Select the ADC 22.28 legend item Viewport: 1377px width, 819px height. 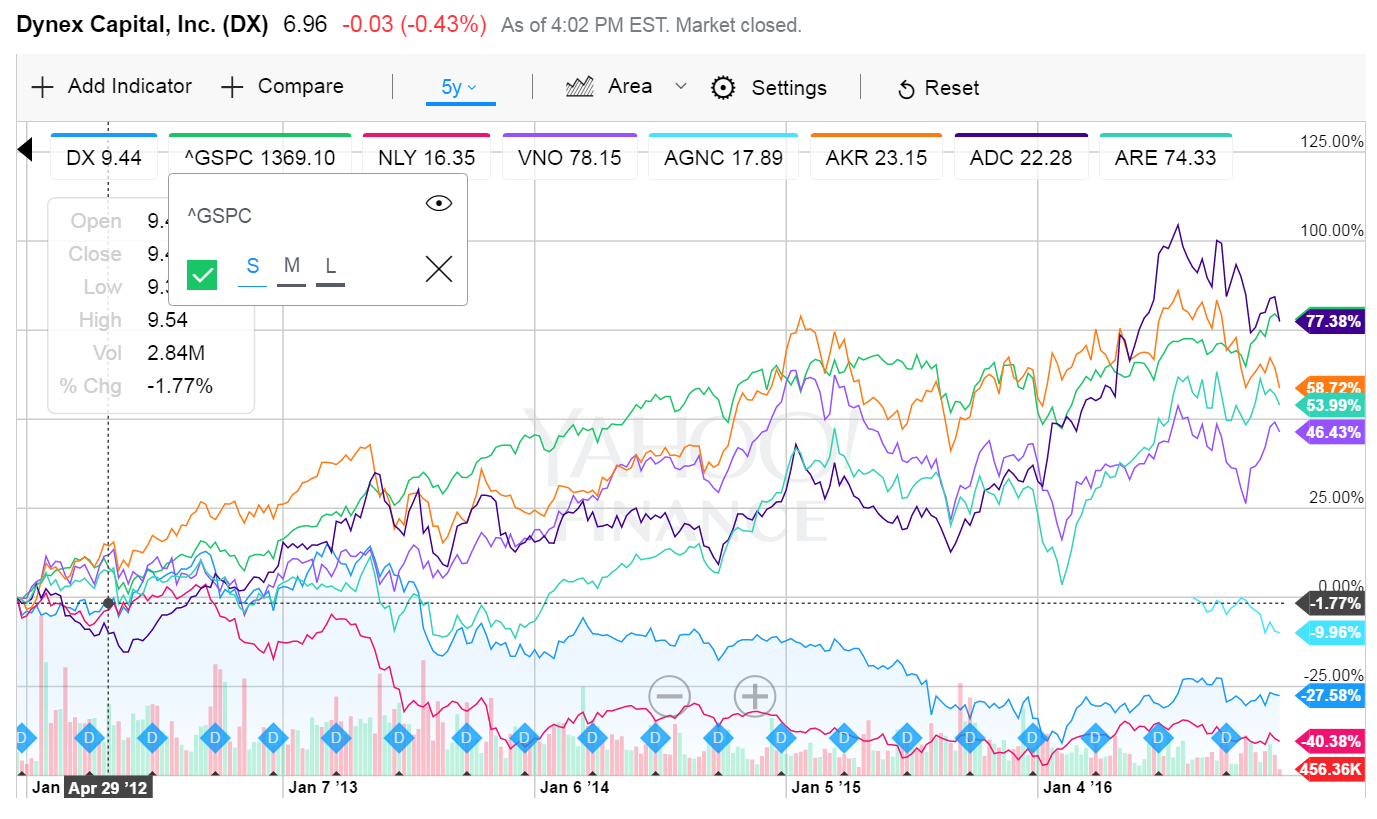[1020, 157]
